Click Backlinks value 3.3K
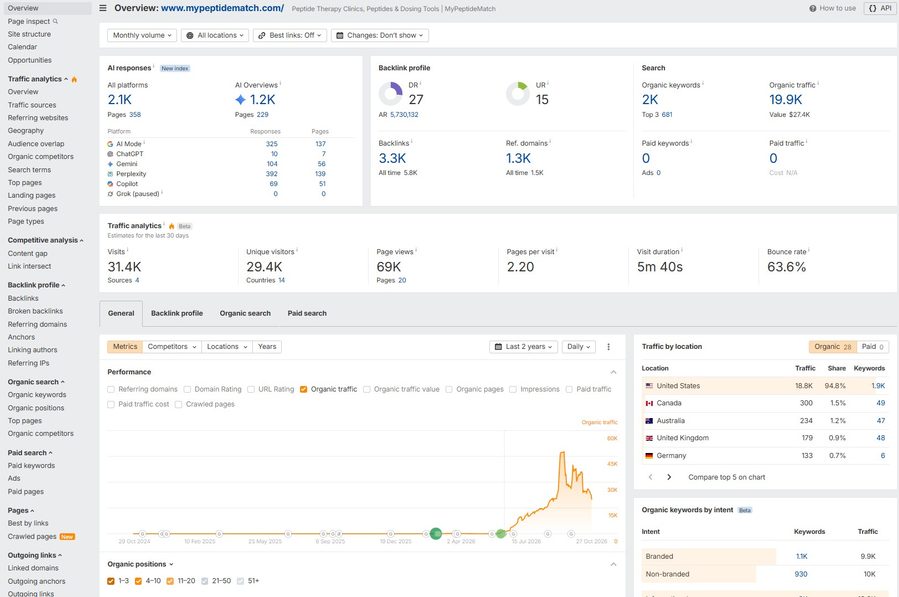The image size is (899, 597). [392, 158]
